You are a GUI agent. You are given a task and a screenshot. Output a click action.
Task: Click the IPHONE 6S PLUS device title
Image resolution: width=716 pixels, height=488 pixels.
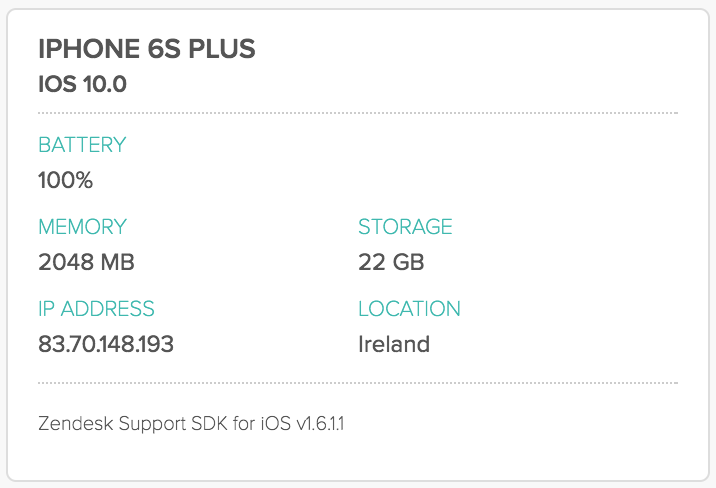pos(146,48)
